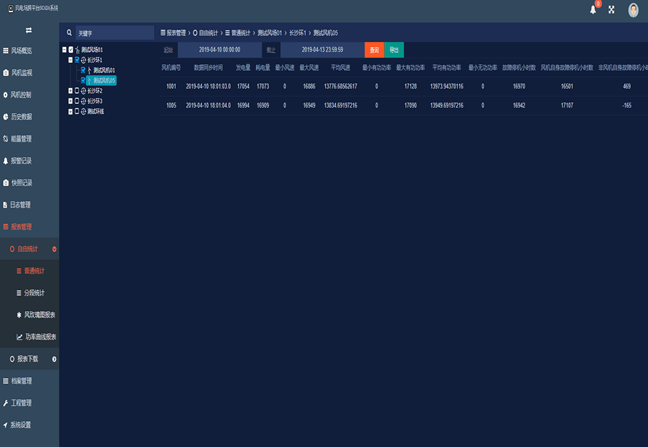Select the 分段统计 menu item
The height and width of the screenshot is (447, 648).
pos(29,293)
